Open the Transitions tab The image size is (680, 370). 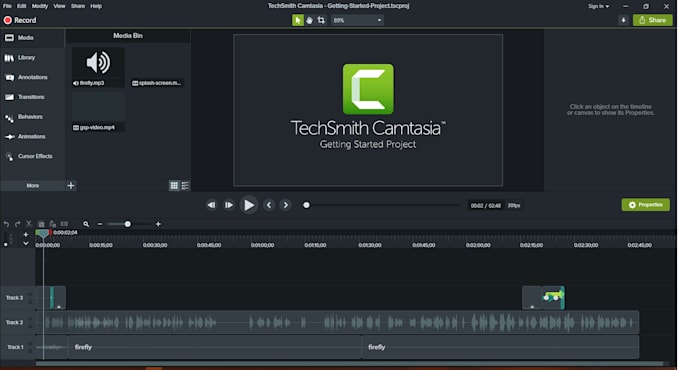[x=33, y=97]
